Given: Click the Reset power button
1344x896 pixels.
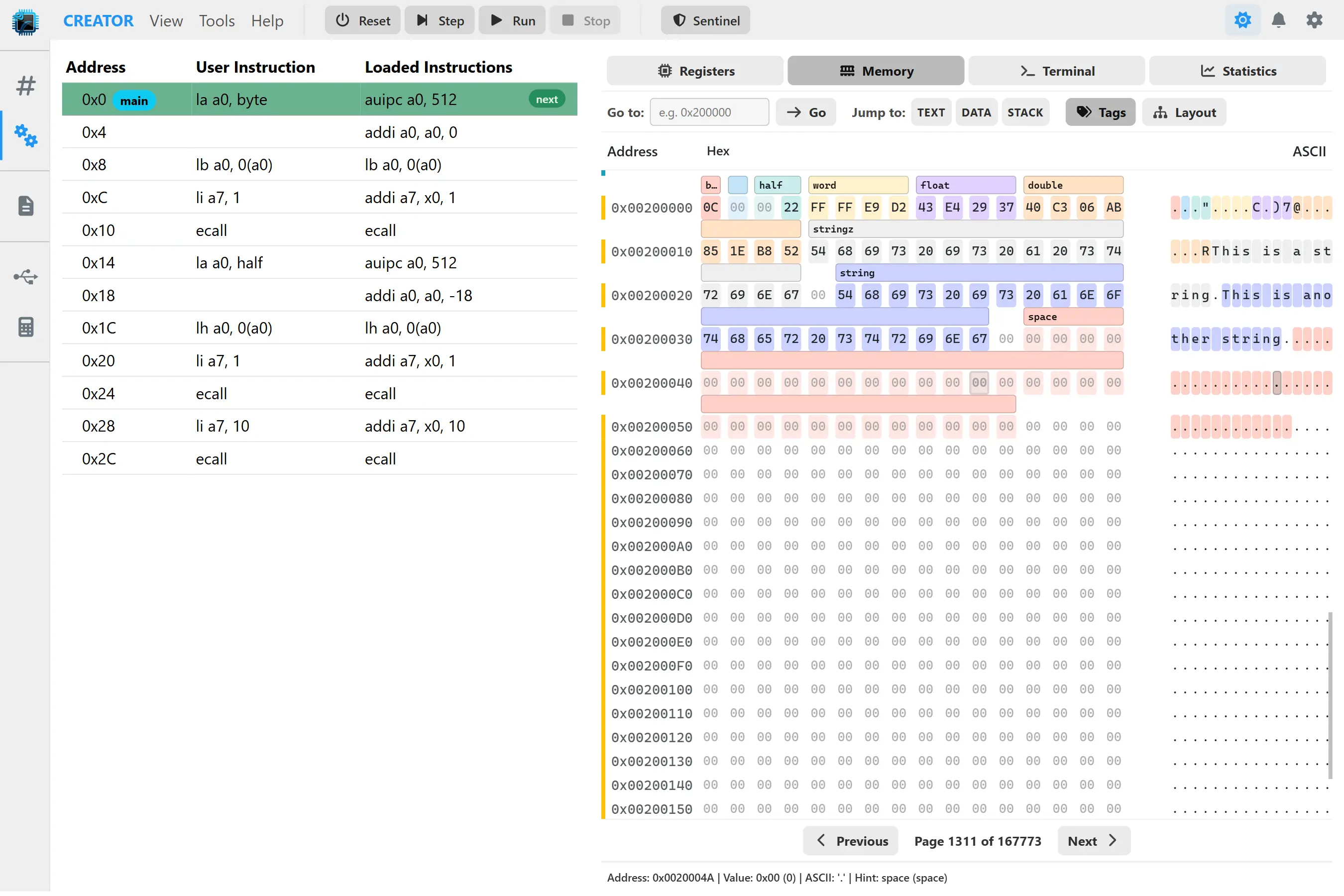Looking at the screenshot, I should point(362,20).
